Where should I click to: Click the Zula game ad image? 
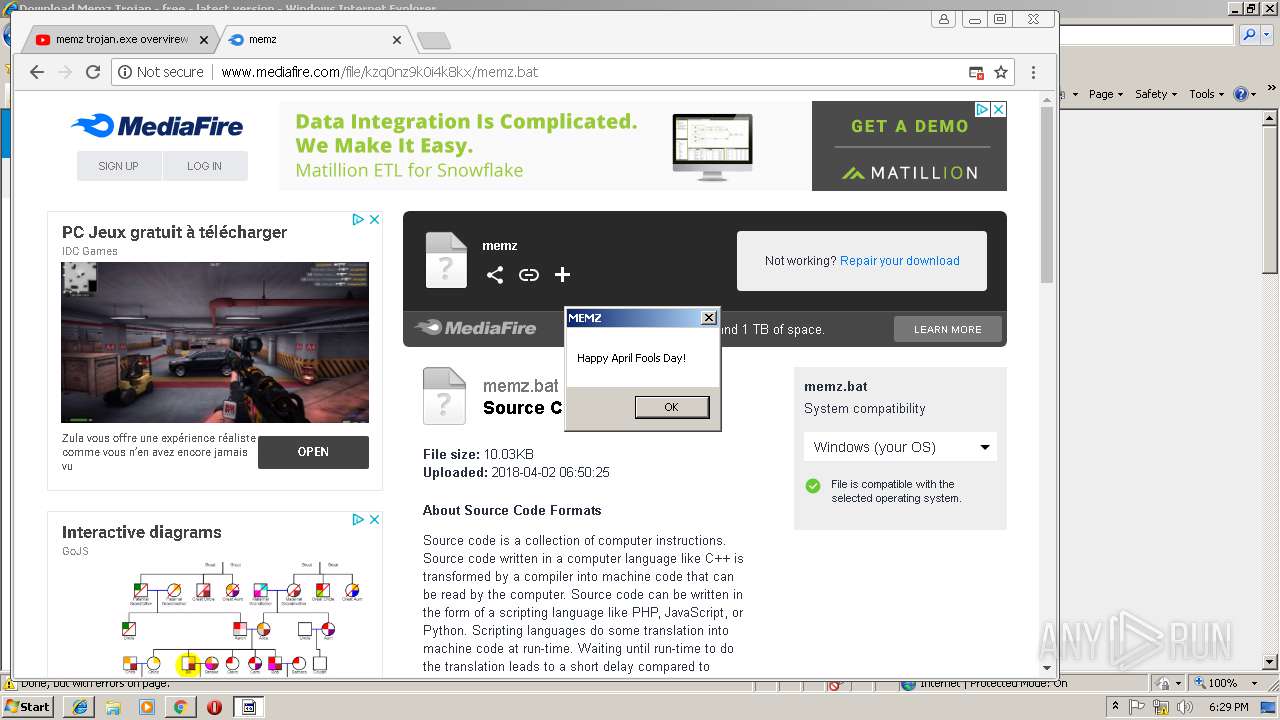pos(215,342)
